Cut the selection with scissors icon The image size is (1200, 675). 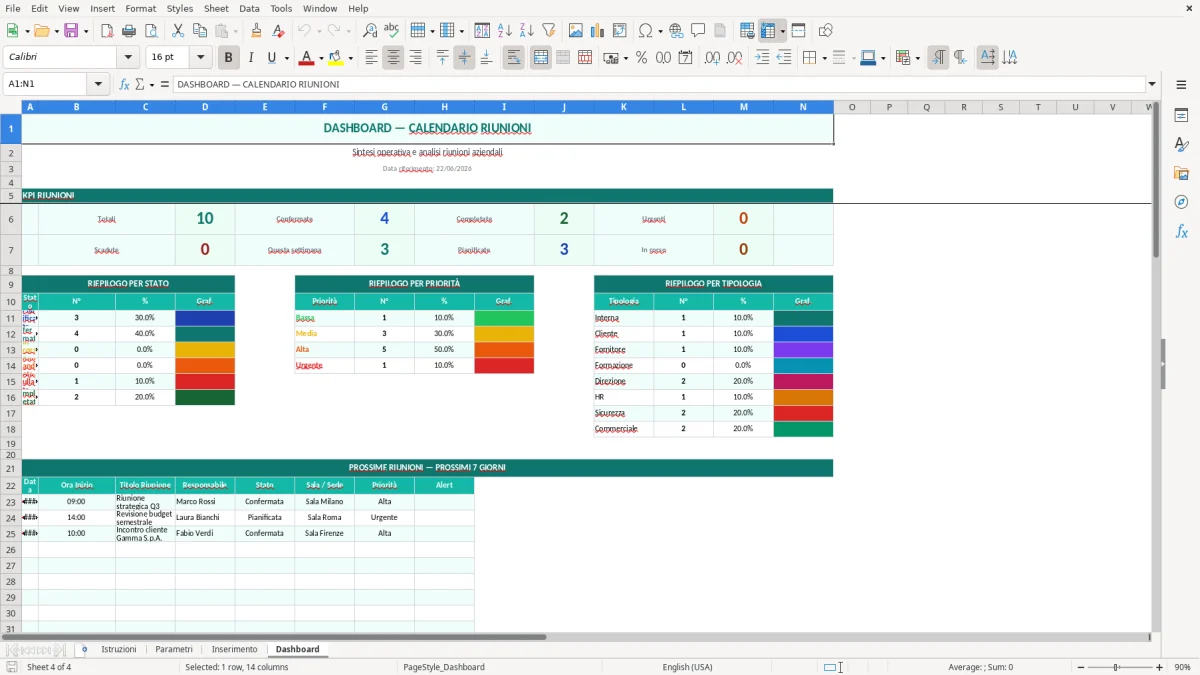click(178, 31)
